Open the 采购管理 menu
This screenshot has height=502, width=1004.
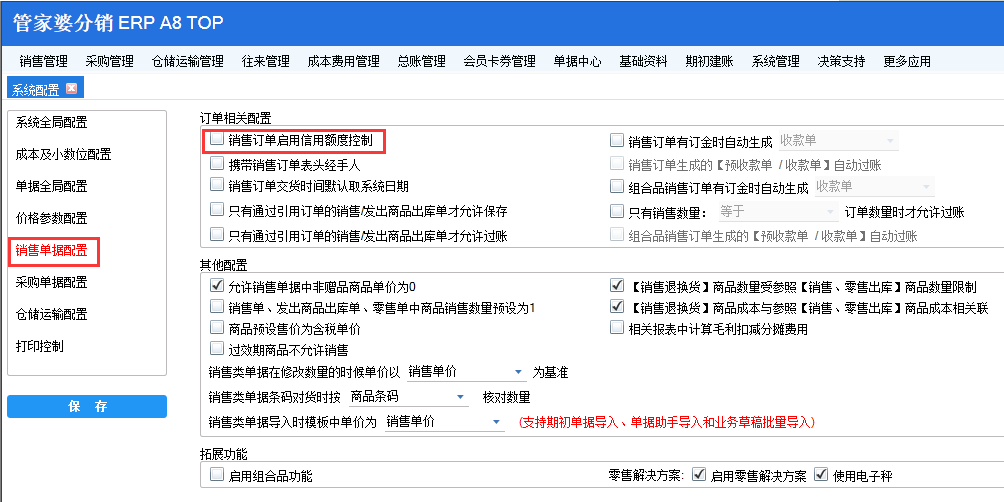(109, 62)
